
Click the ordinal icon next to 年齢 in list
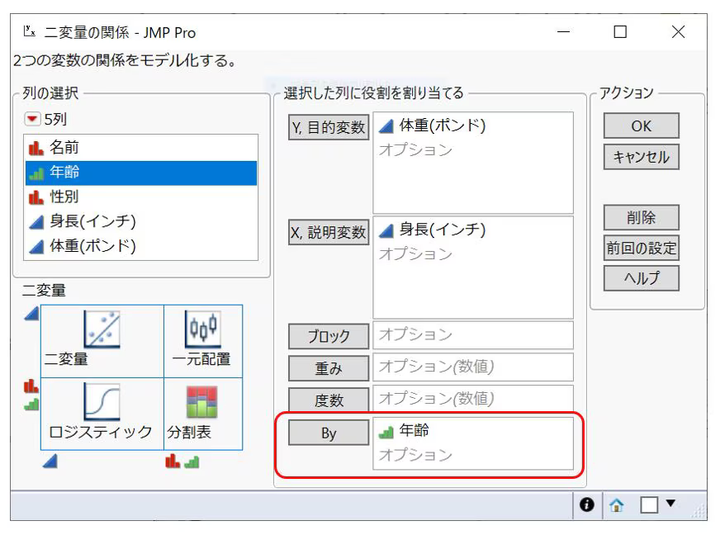(x=36, y=174)
